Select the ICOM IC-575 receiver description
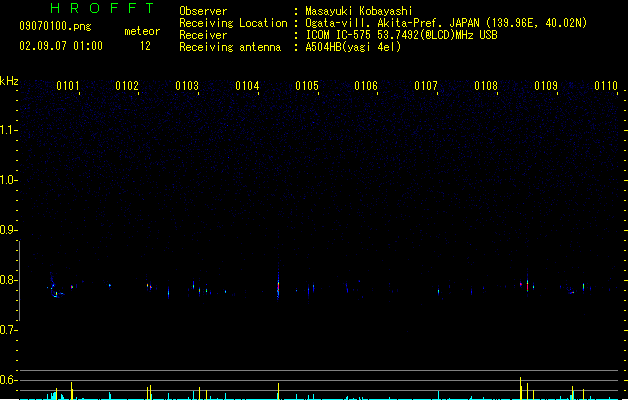The image size is (629, 400). tap(401, 35)
